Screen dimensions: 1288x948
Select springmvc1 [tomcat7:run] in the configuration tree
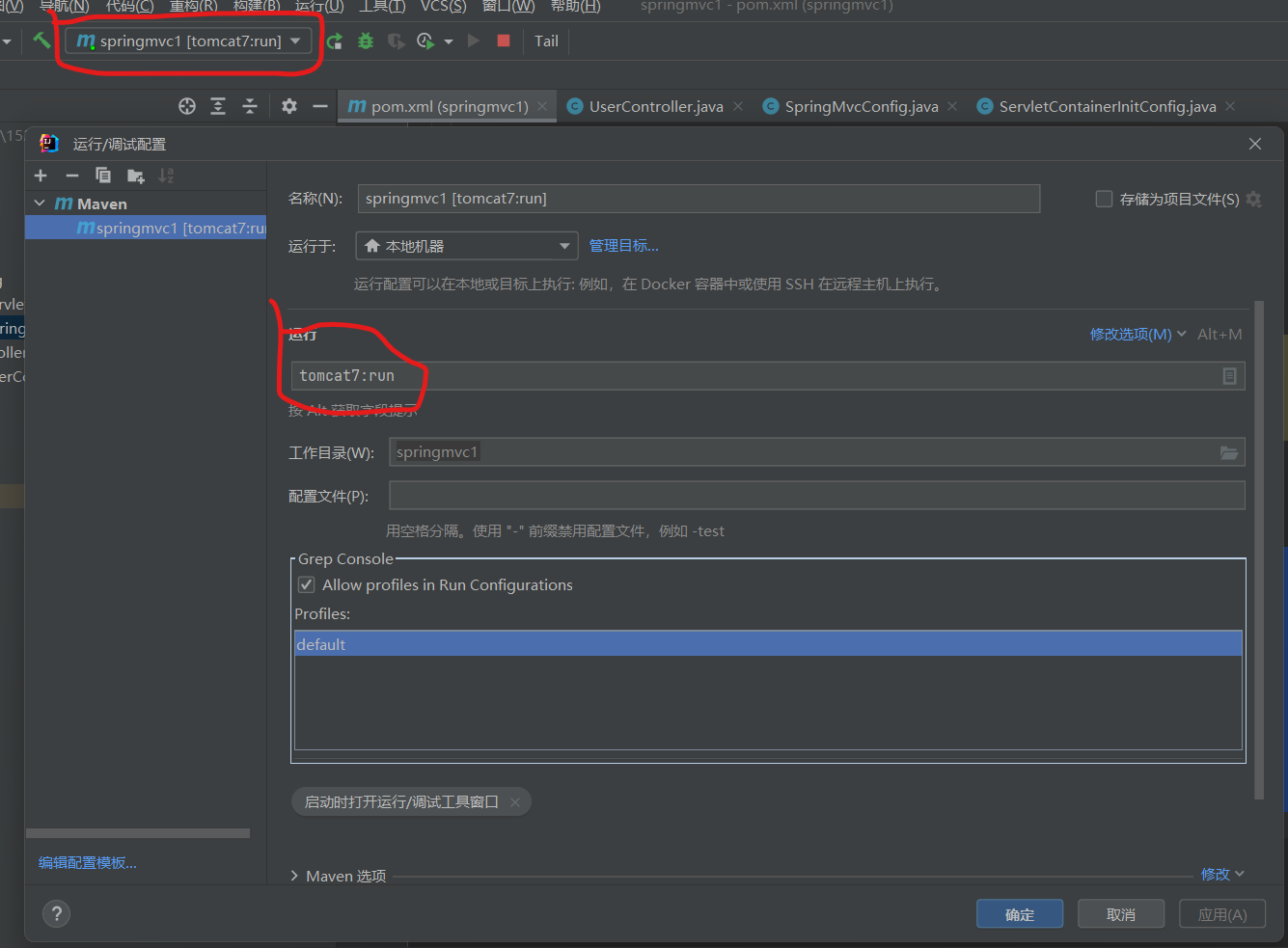(x=146, y=228)
